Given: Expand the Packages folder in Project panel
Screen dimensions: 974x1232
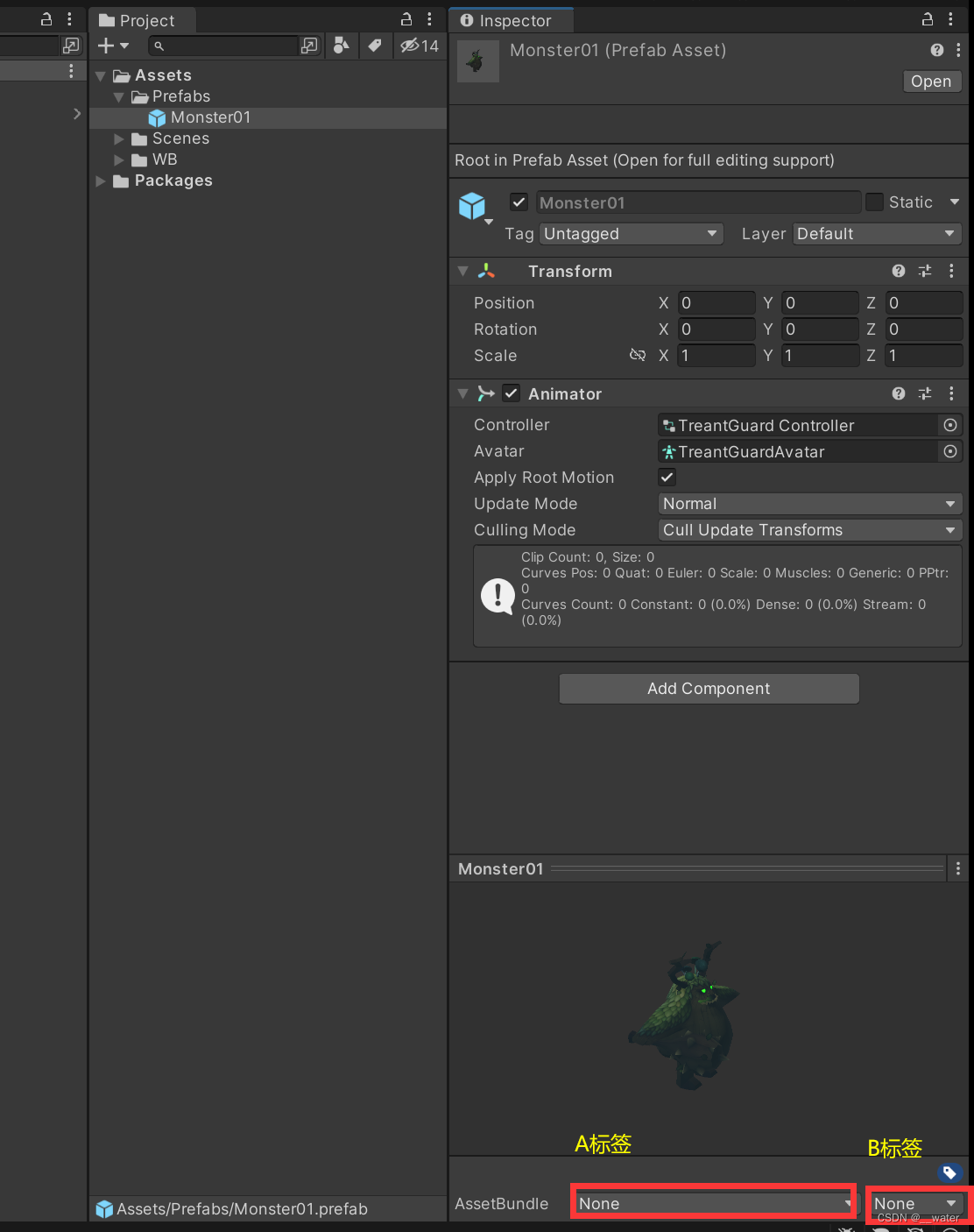Looking at the screenshot, I should pos(100,181).
